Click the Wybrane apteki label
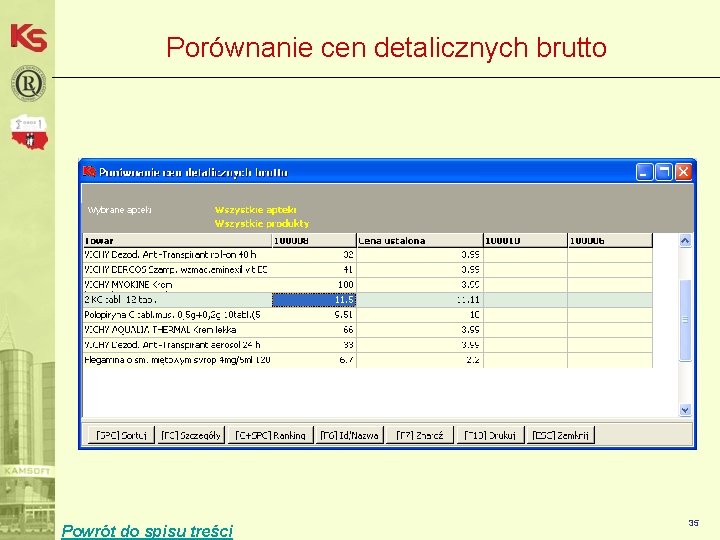 [x=119, y=210]
